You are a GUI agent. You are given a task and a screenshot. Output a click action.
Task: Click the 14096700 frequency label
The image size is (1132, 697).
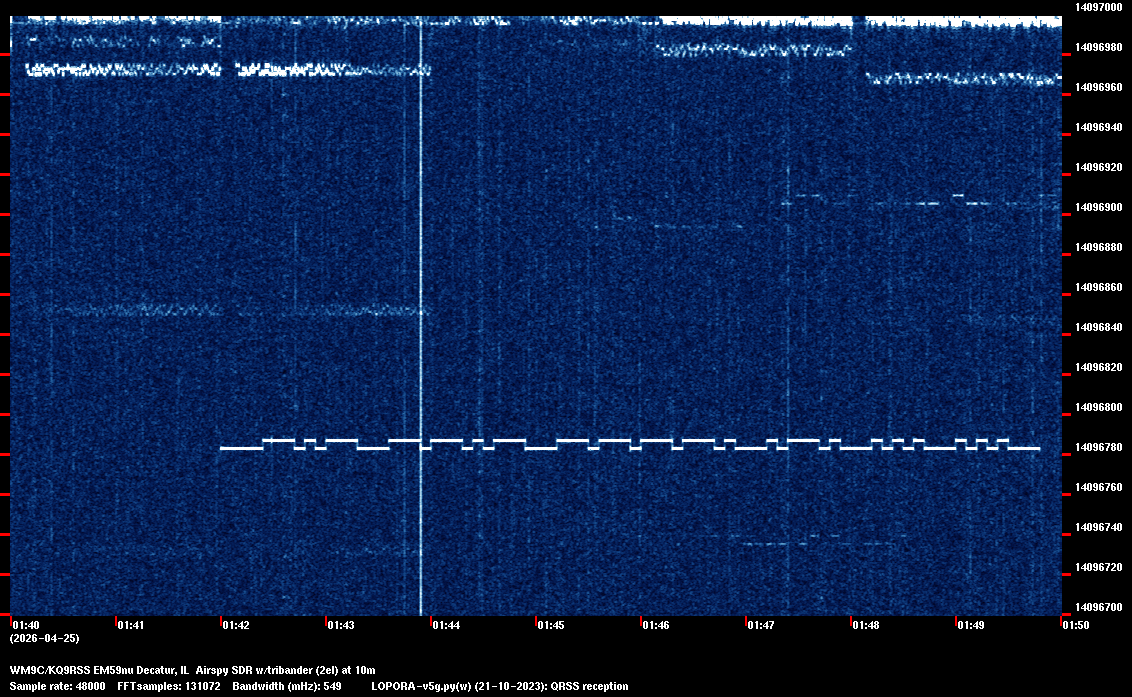(x=1098, y=607)
